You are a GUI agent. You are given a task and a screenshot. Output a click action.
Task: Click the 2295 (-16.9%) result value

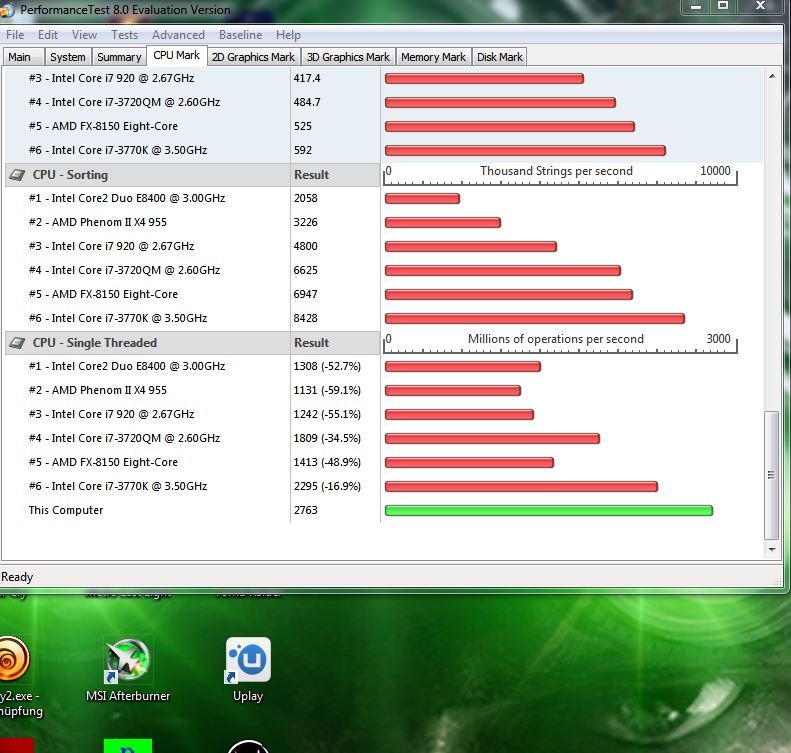point(327,486)
